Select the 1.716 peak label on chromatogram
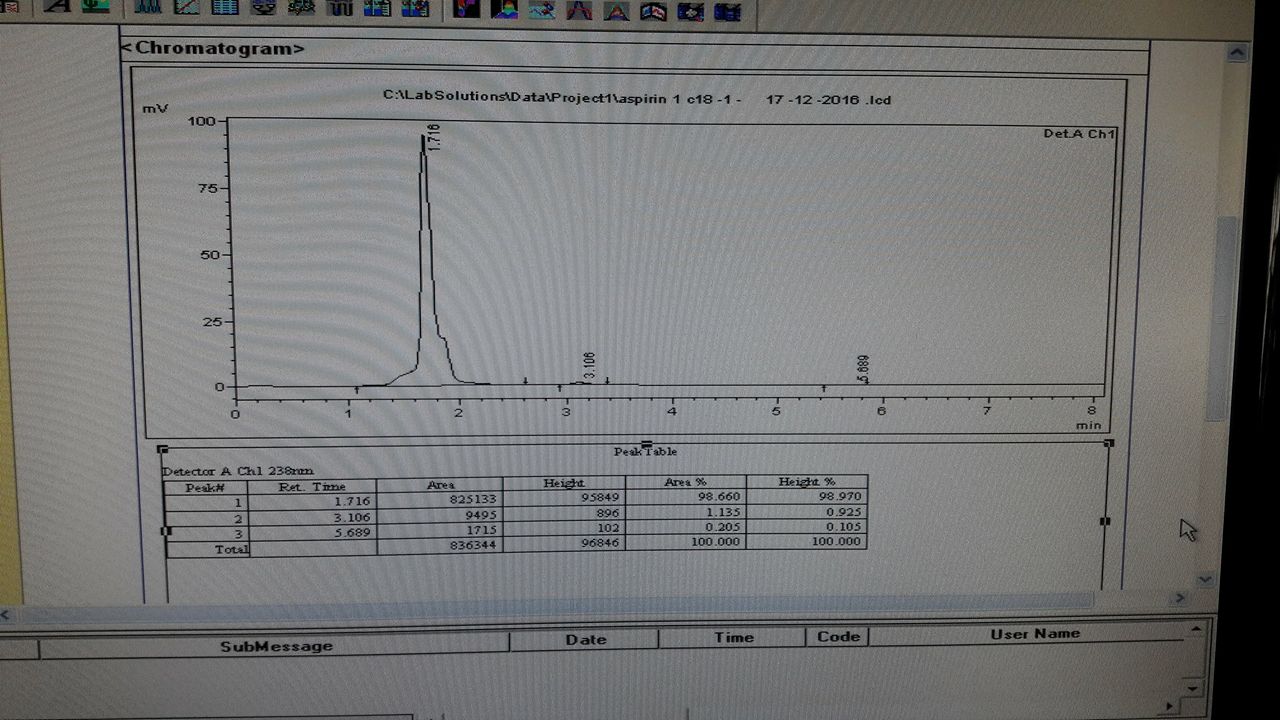This screenshot has width=1280, height=720. click(x=433, y=137)
